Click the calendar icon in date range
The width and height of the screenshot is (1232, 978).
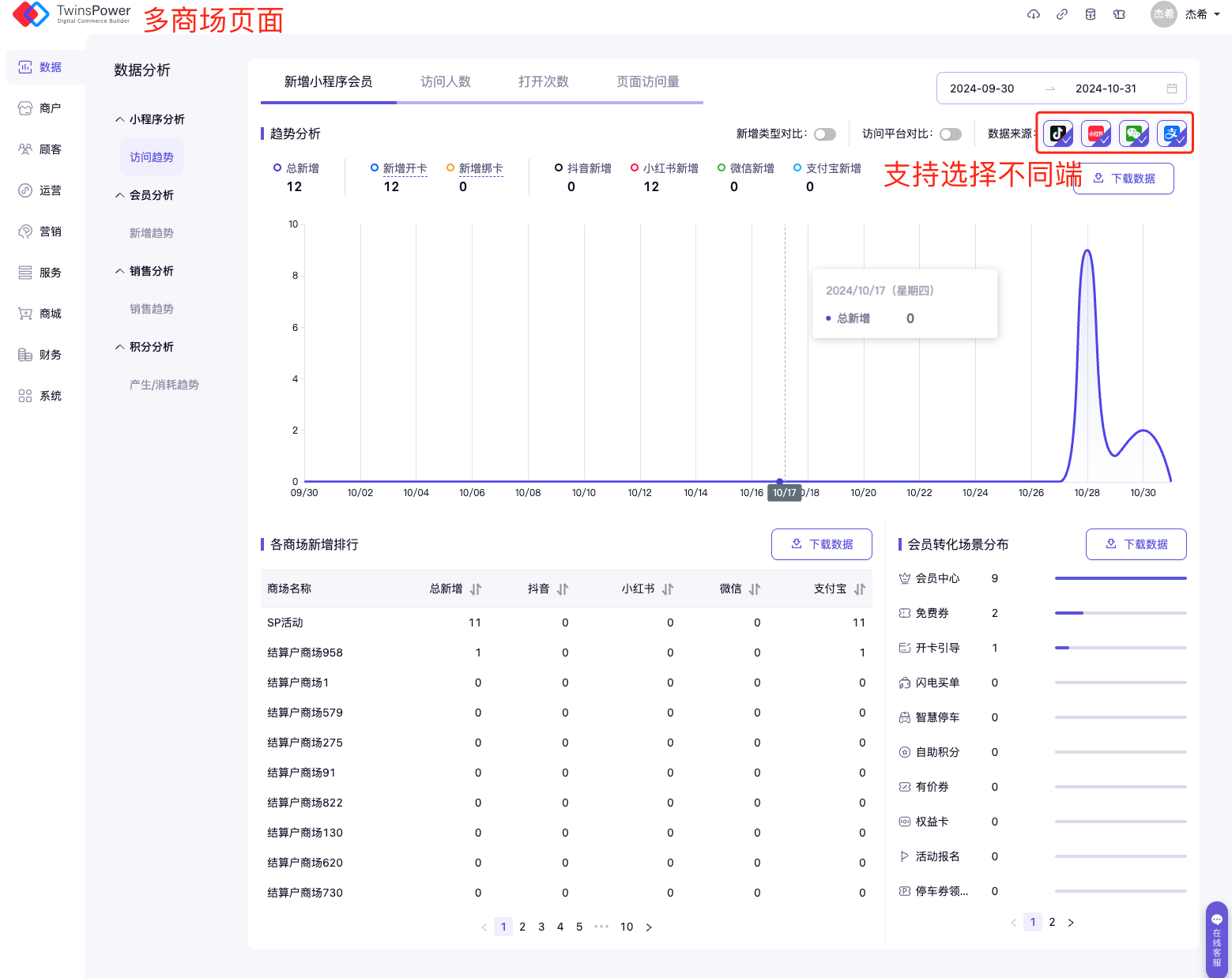[1172, 88]
